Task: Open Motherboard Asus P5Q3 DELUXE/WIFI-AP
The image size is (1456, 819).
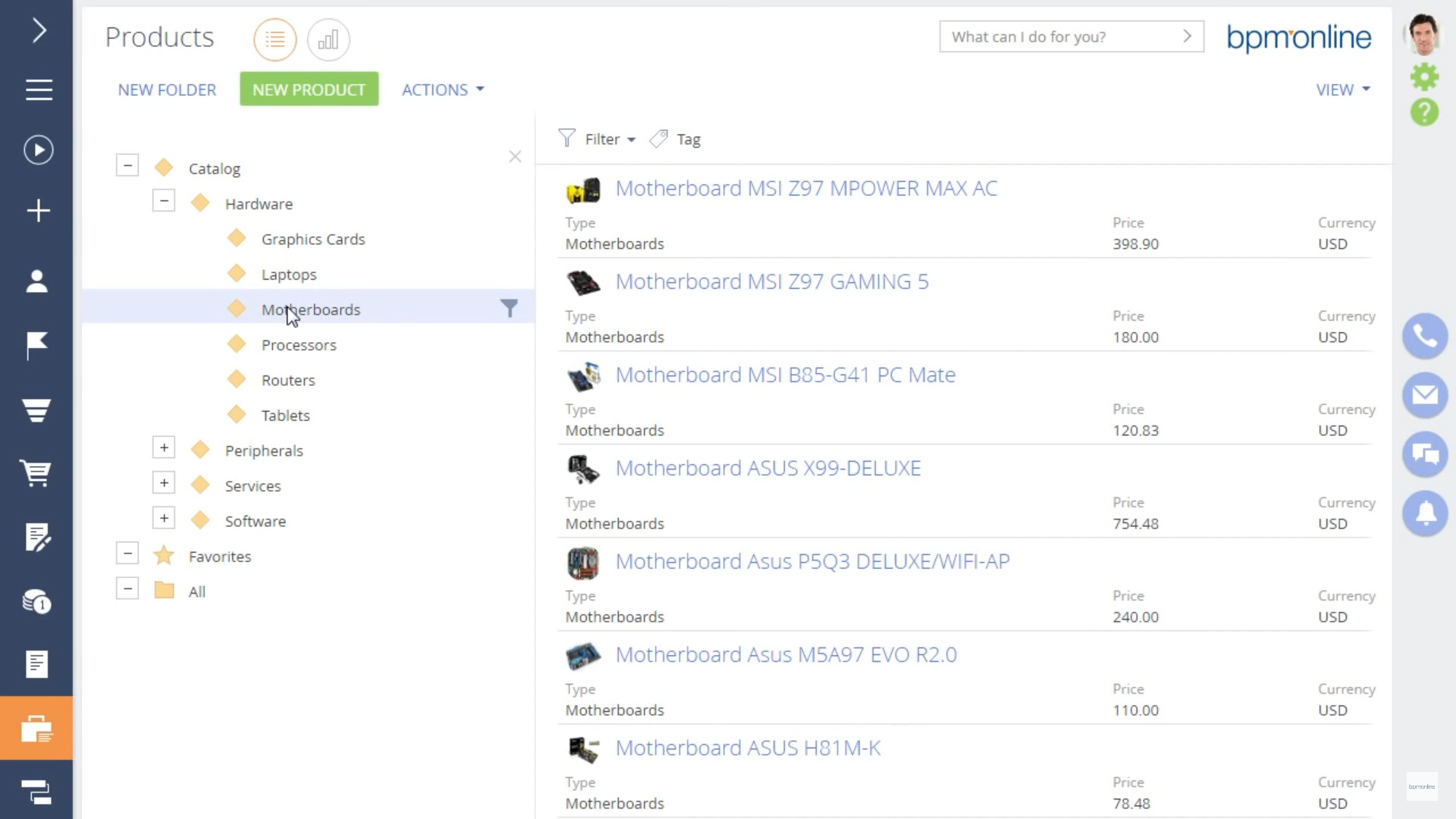Action: pyautogui.click(x=813, y=561)
